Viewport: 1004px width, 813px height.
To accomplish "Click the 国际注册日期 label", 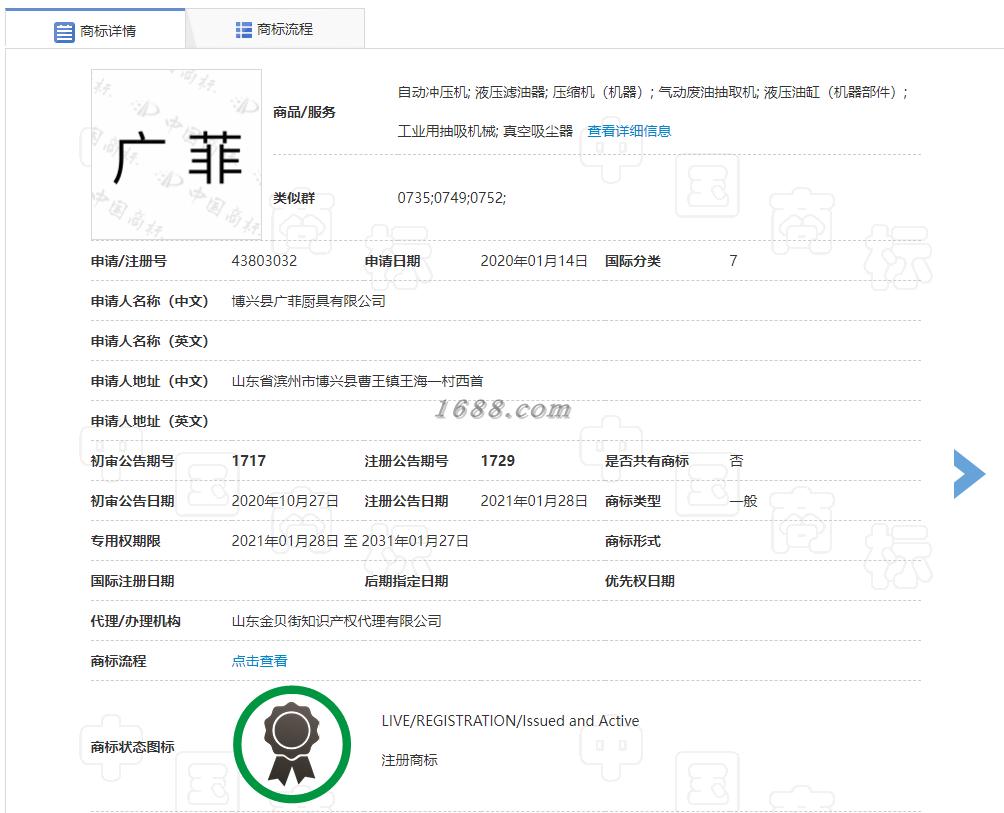I will click(x=133, y=581).
